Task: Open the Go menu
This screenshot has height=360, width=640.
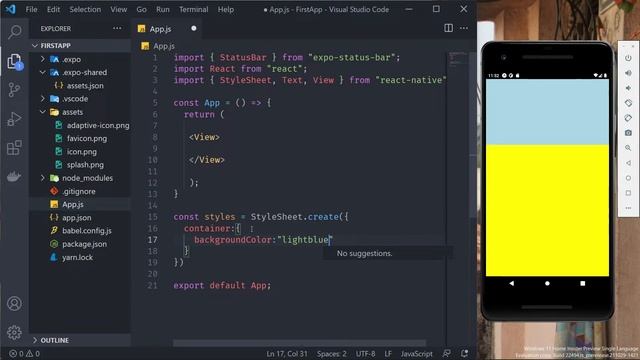Action: (x=141, y=9)
